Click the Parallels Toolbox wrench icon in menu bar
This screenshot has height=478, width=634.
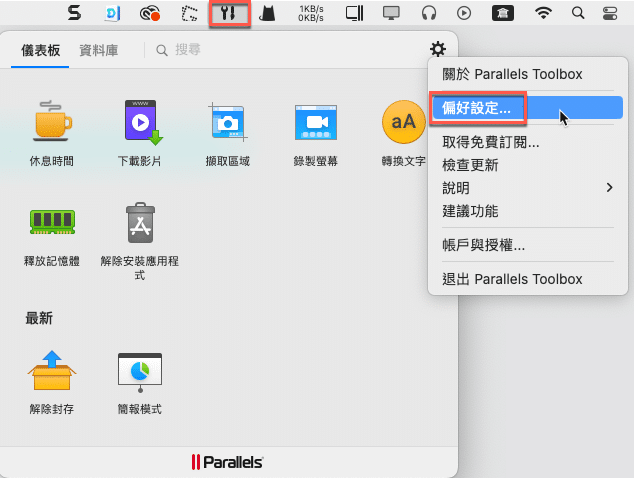[229, 13]
